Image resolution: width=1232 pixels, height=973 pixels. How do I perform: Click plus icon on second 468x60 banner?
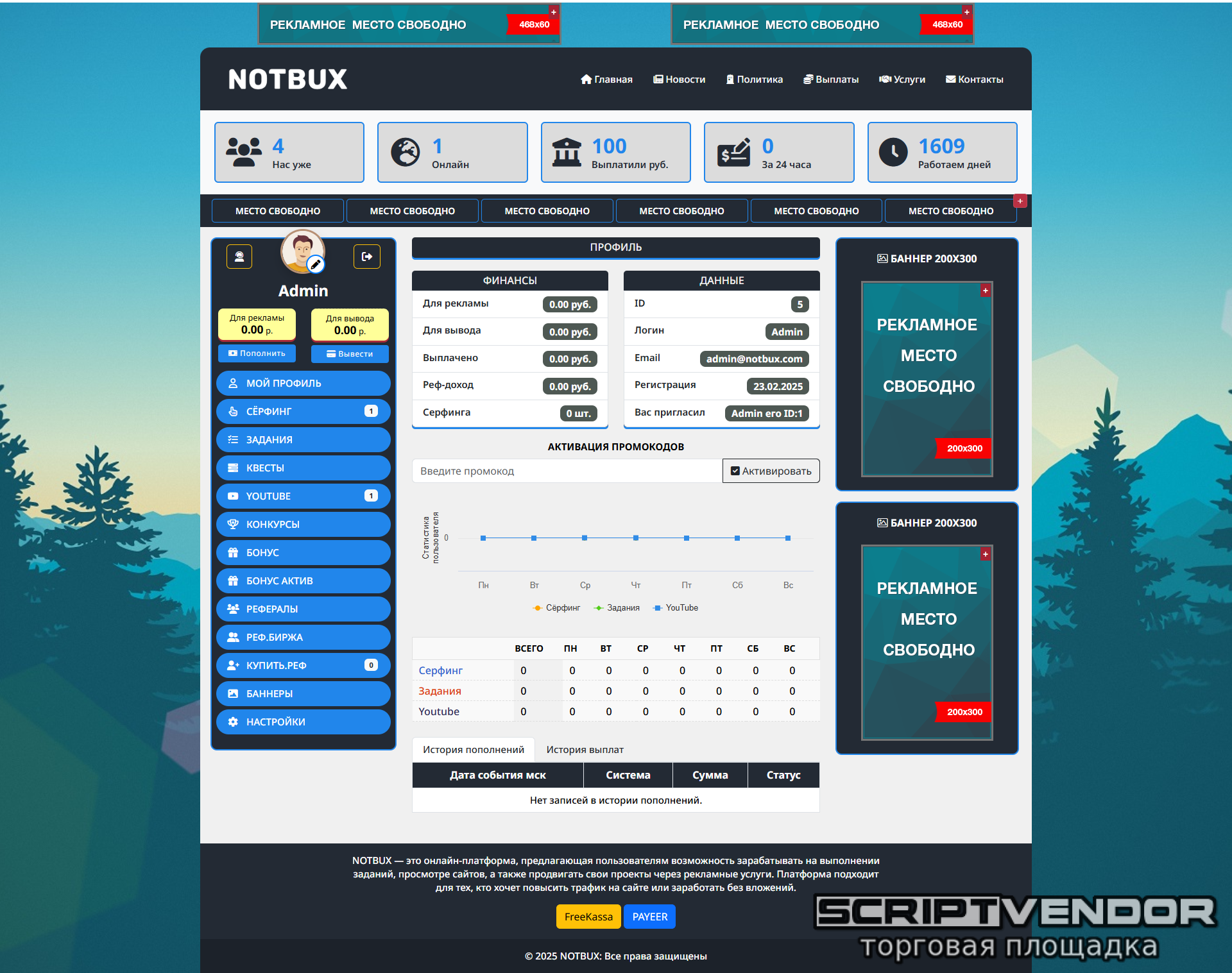[x=967, y=12]
